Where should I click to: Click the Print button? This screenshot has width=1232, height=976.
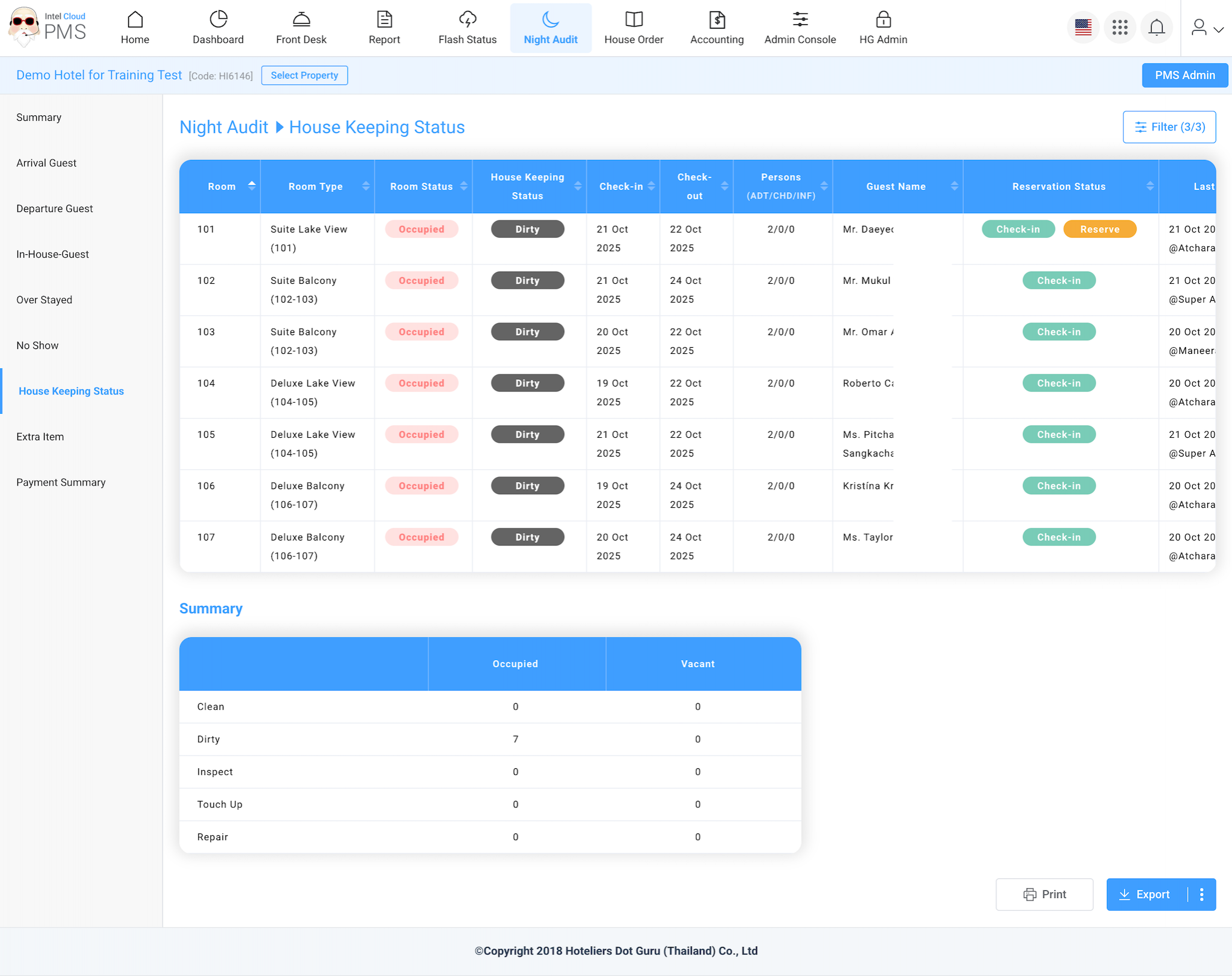[1044, 894]
